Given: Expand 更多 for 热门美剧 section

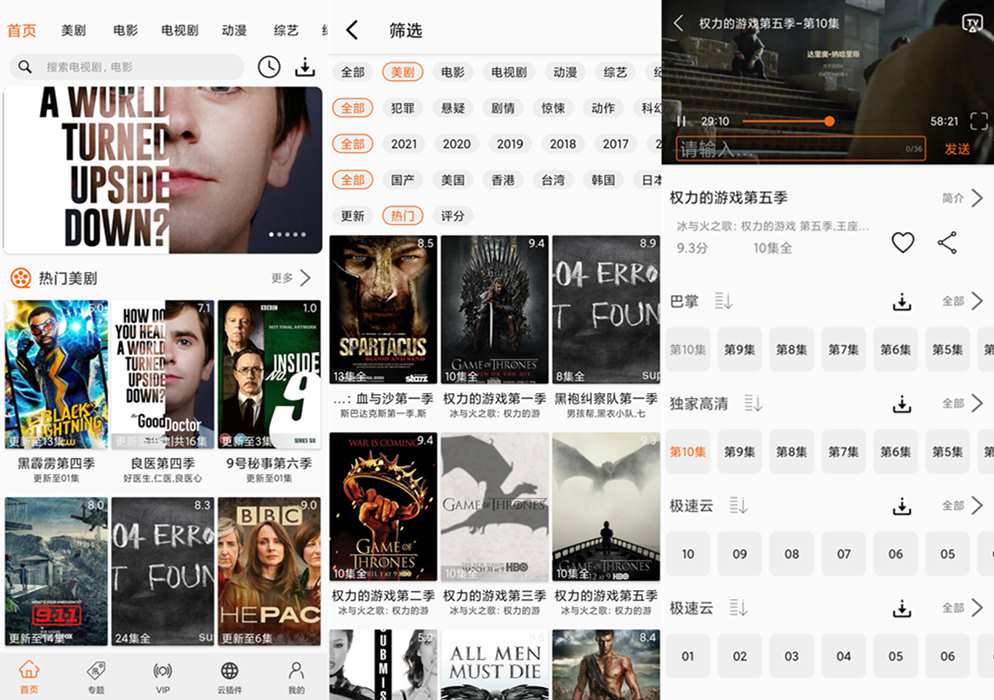Looking at the screenshot, I should [x=291, y=278].
